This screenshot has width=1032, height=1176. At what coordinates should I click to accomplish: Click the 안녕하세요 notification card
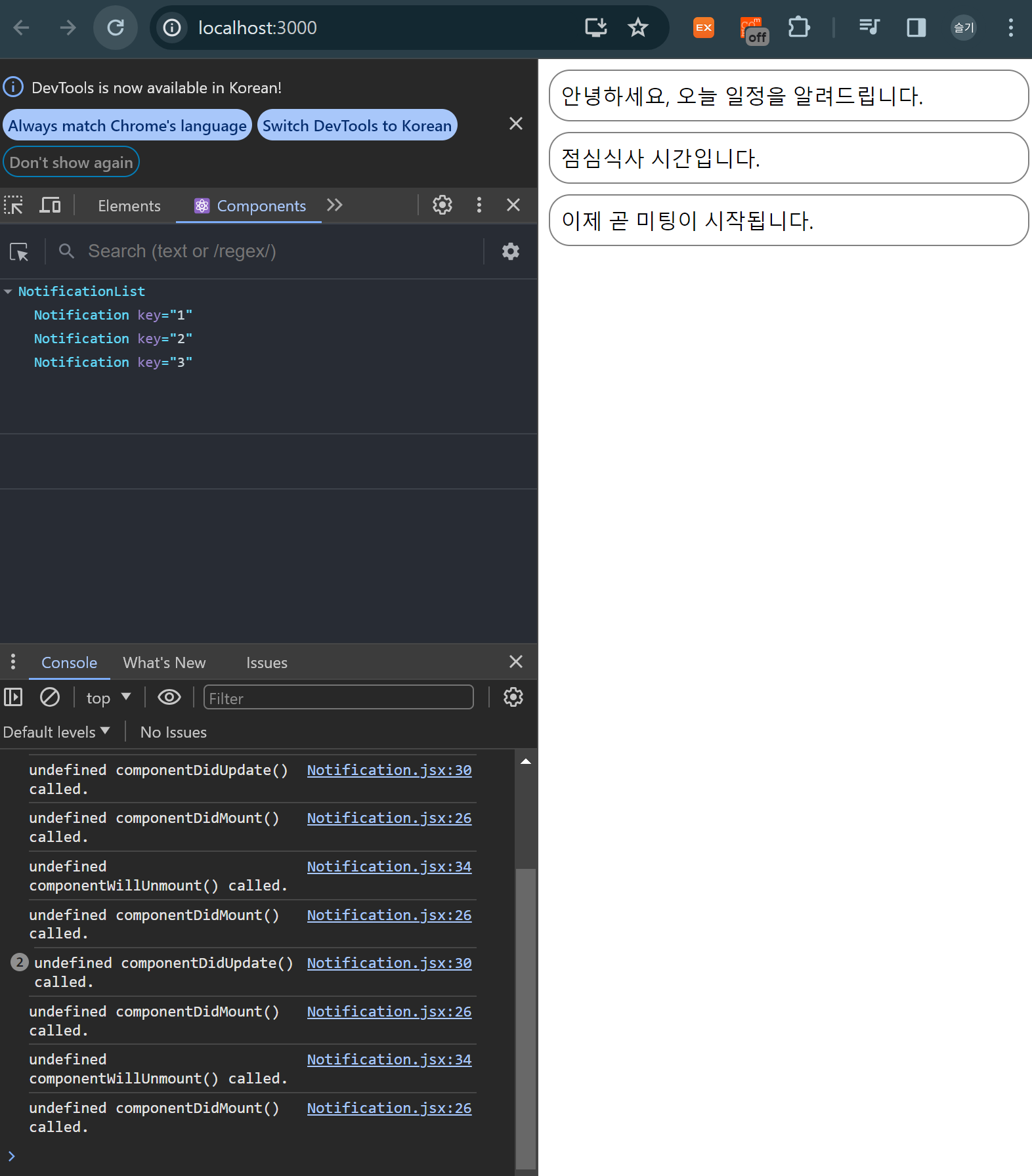tap(788, 96)
